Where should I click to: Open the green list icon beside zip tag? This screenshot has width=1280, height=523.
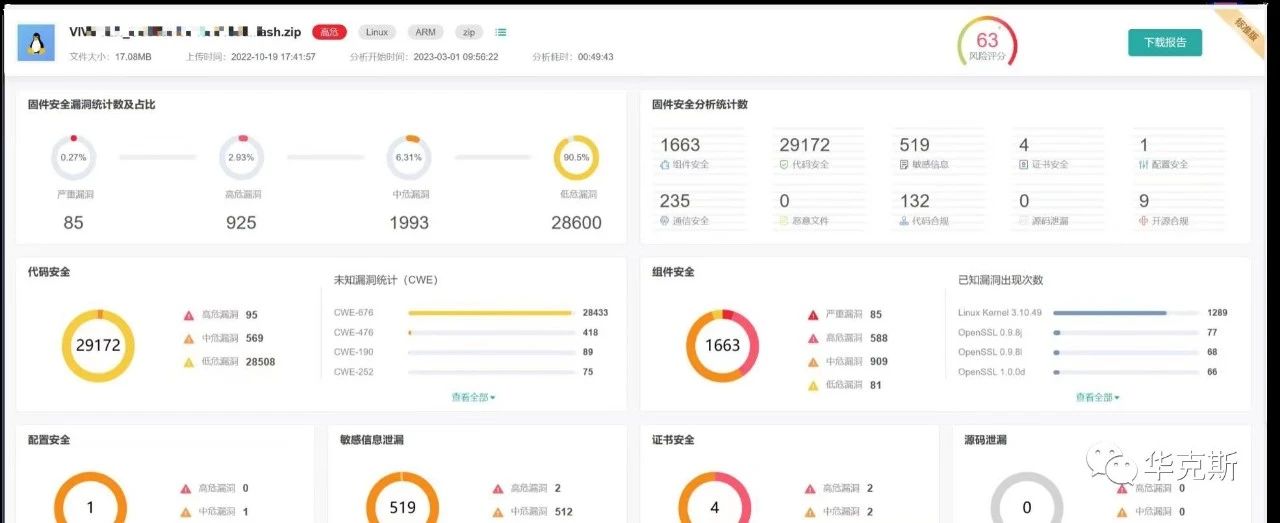[x=501, y=32]
